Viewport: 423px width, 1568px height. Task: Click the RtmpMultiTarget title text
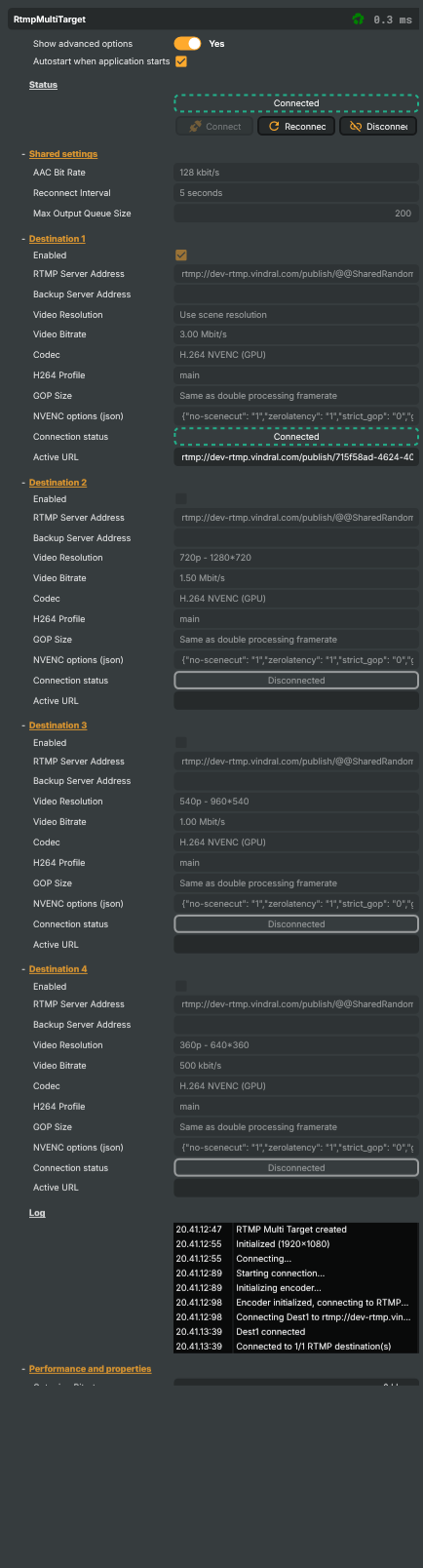50,20
